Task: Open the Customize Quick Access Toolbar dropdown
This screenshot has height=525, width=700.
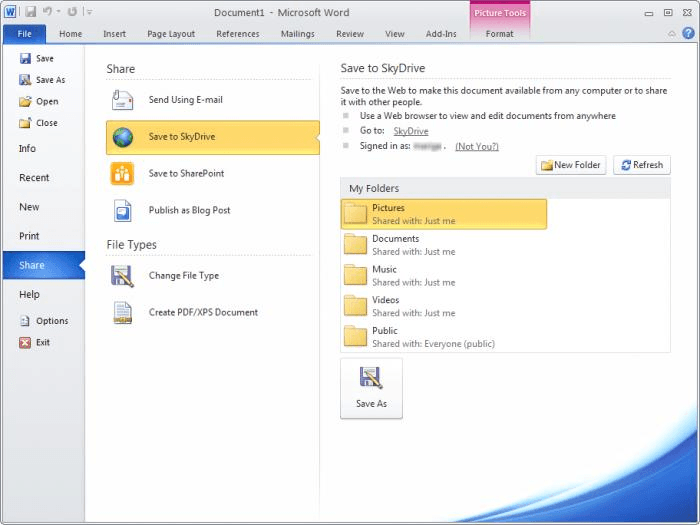Action: (x=89, y=12)
